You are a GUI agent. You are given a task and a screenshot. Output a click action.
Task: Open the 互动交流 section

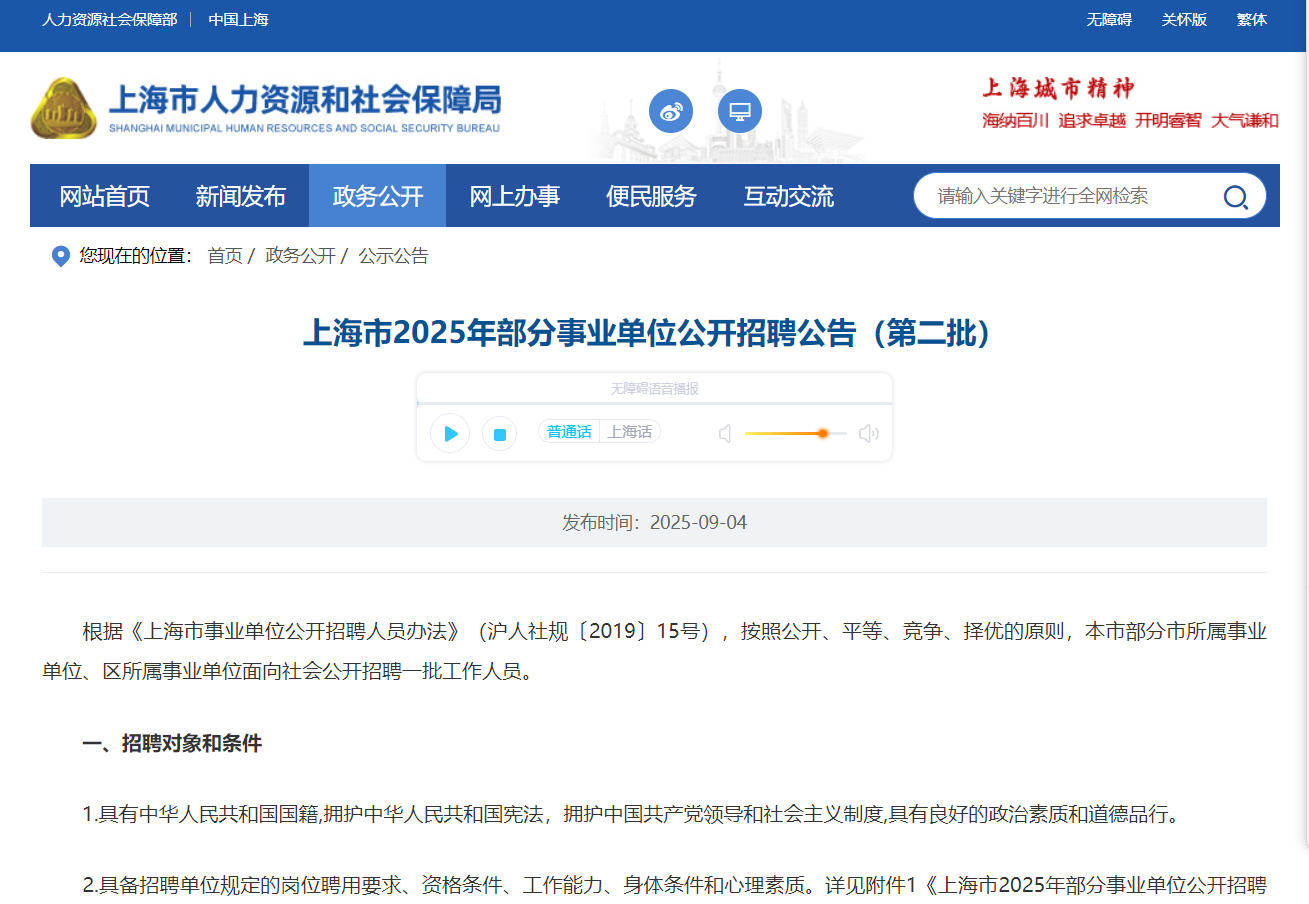click(787, 196)
